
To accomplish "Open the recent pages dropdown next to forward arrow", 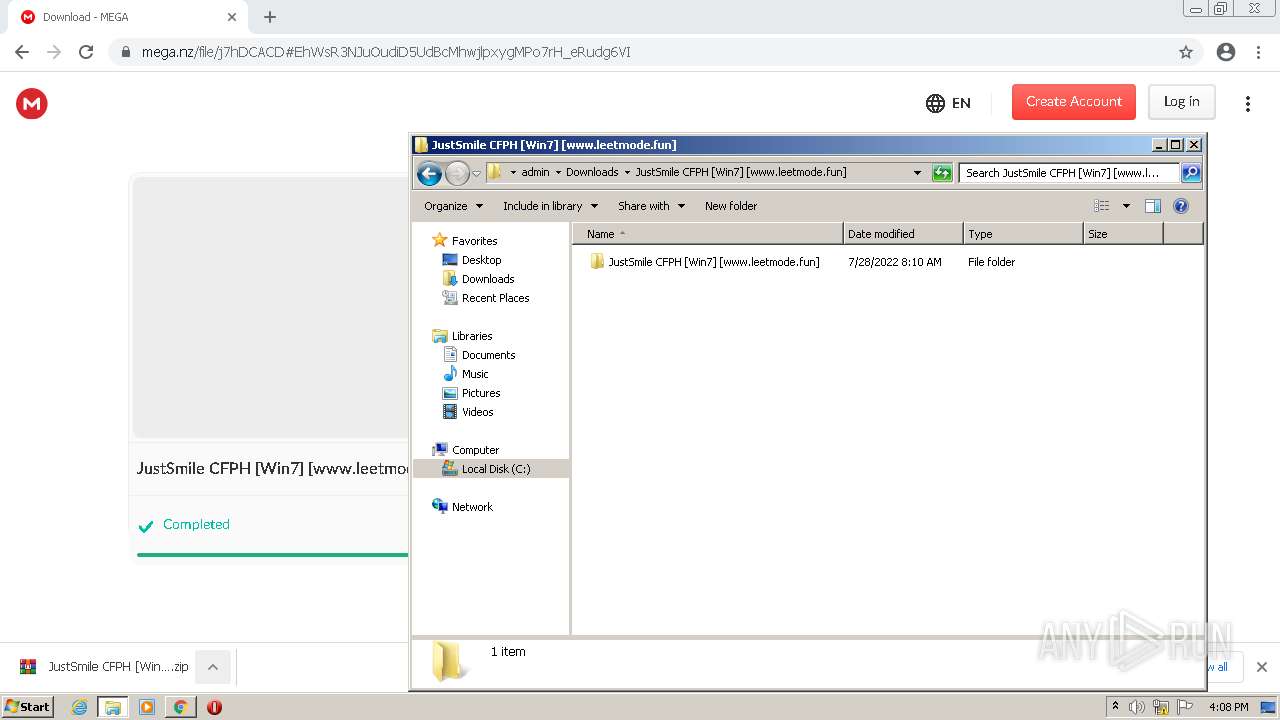I will [476, 173].
